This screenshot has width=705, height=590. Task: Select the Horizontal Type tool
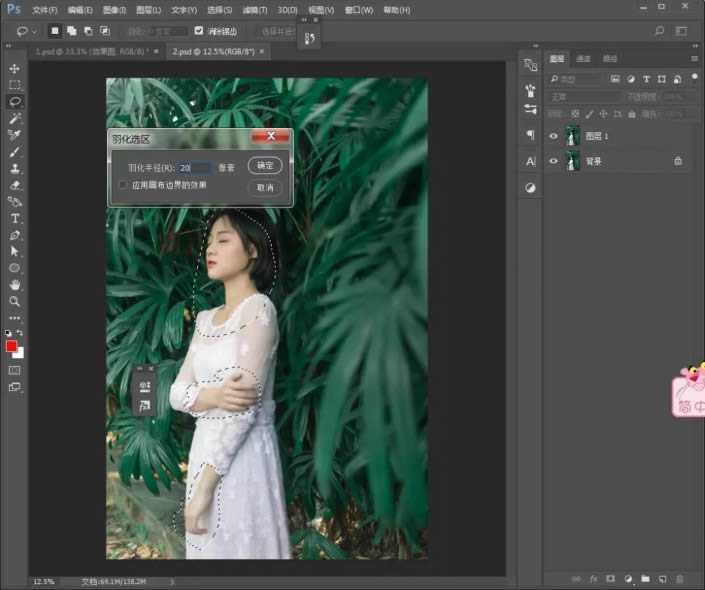(15, 218)
